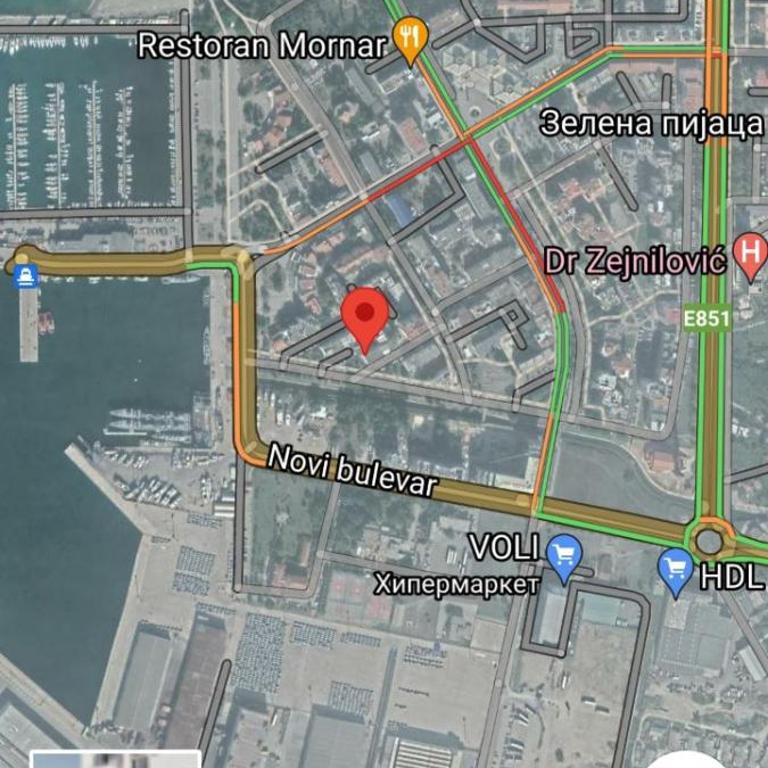Screen dimensions: 768x768
Task: Tap the blue ferry terminal icon
Action: click(26, 276)
